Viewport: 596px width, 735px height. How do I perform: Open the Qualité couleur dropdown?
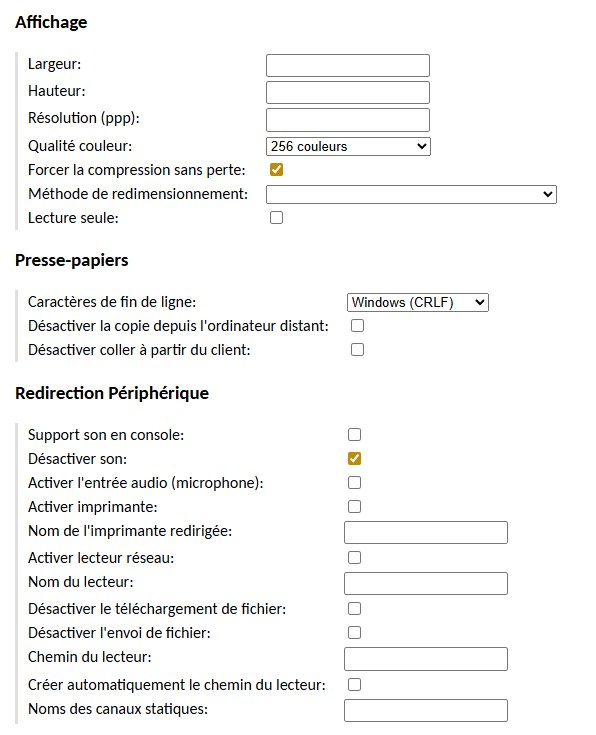(348, 146)
